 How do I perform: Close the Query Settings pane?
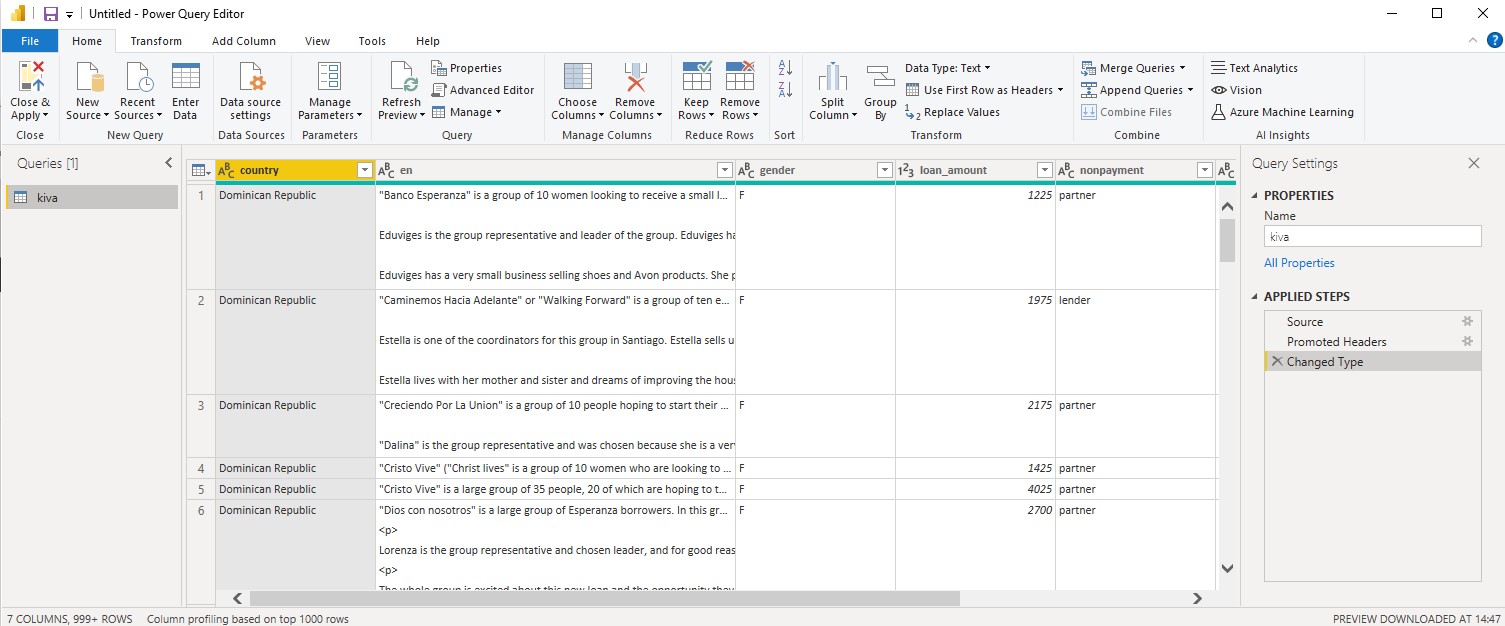coord(1473,163)
